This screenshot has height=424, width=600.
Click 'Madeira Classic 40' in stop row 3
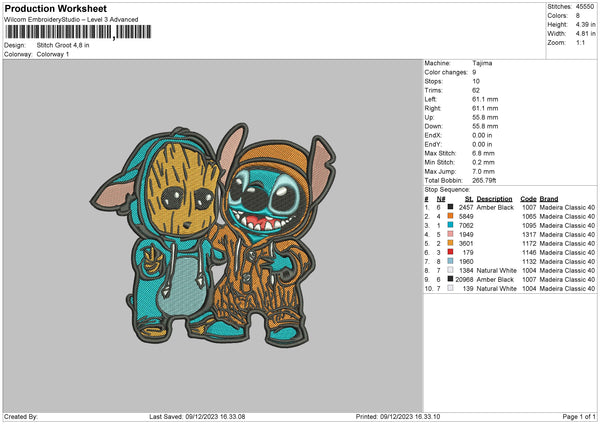tap(567, 225)
